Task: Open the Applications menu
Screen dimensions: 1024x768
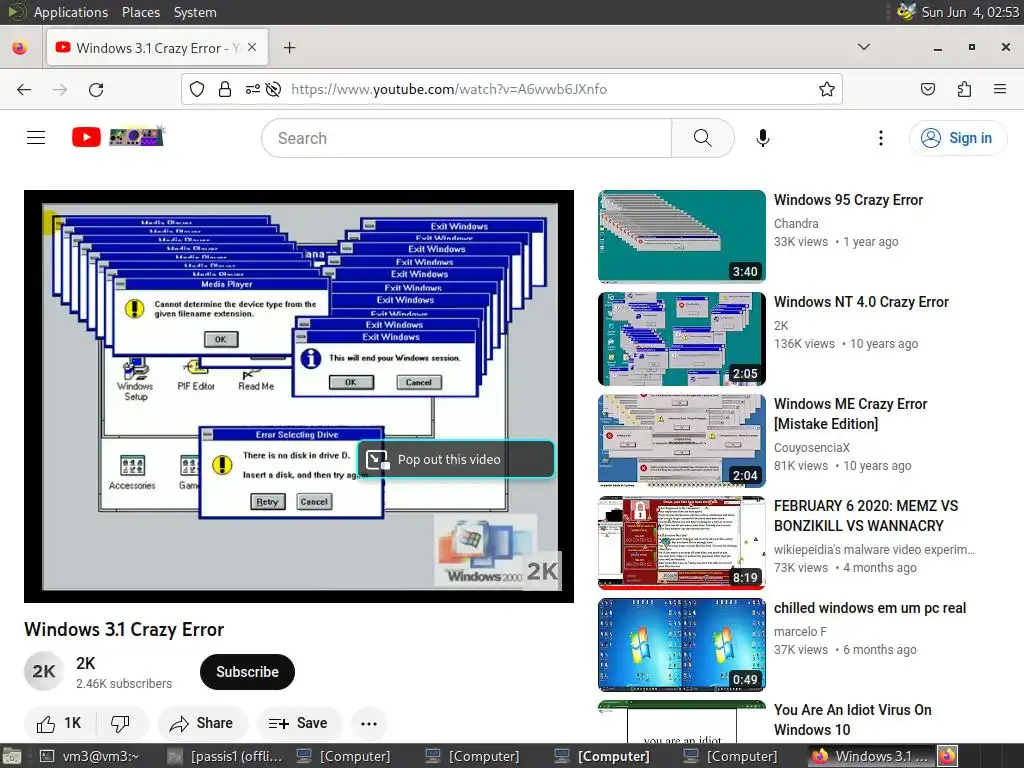Action: (71, 12)
